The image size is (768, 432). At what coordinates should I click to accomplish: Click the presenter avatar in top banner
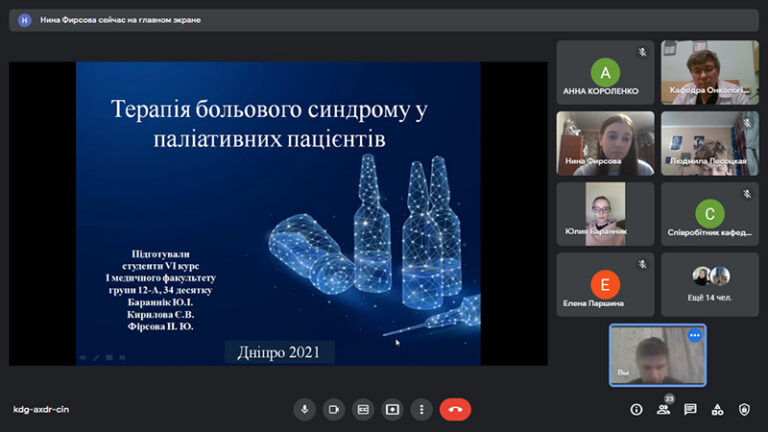click(25, 20)
